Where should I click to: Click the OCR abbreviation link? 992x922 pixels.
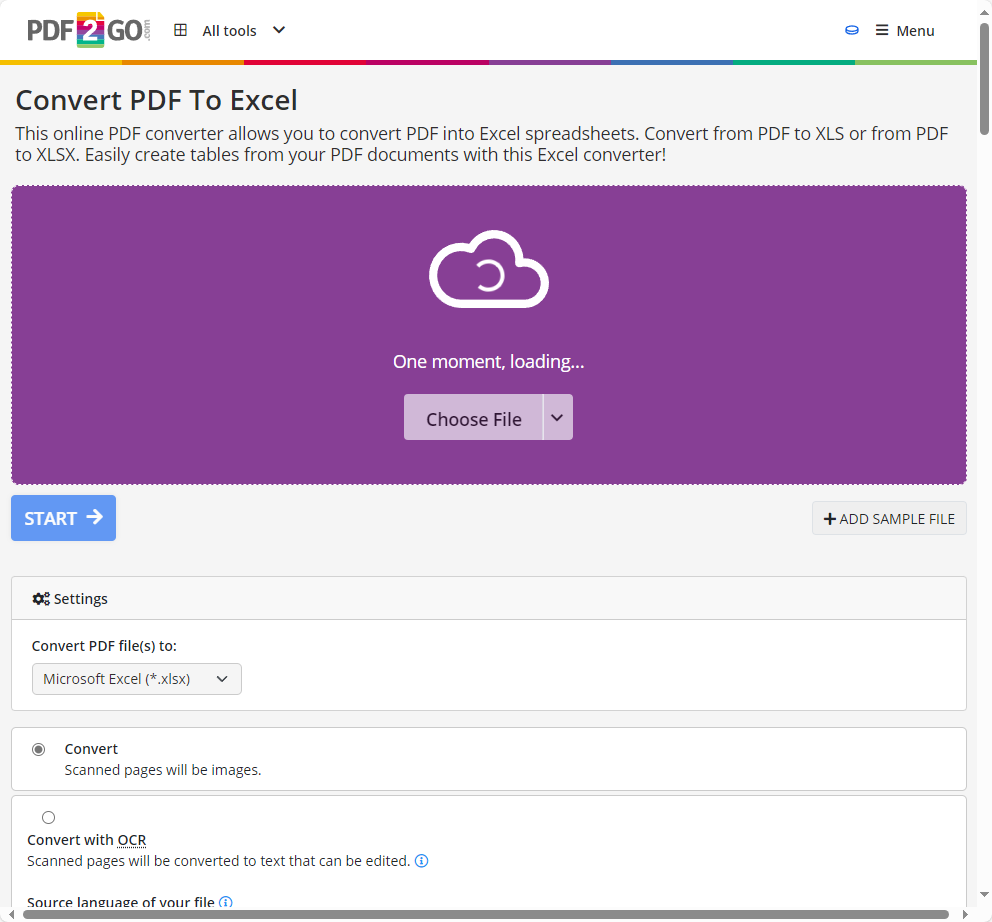[x=132, y=840]
